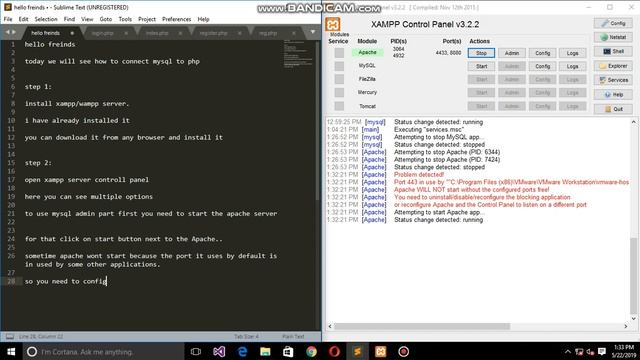Launch Visual Studio from the taskbar
The image size is (640, 360).
(219, 351)
